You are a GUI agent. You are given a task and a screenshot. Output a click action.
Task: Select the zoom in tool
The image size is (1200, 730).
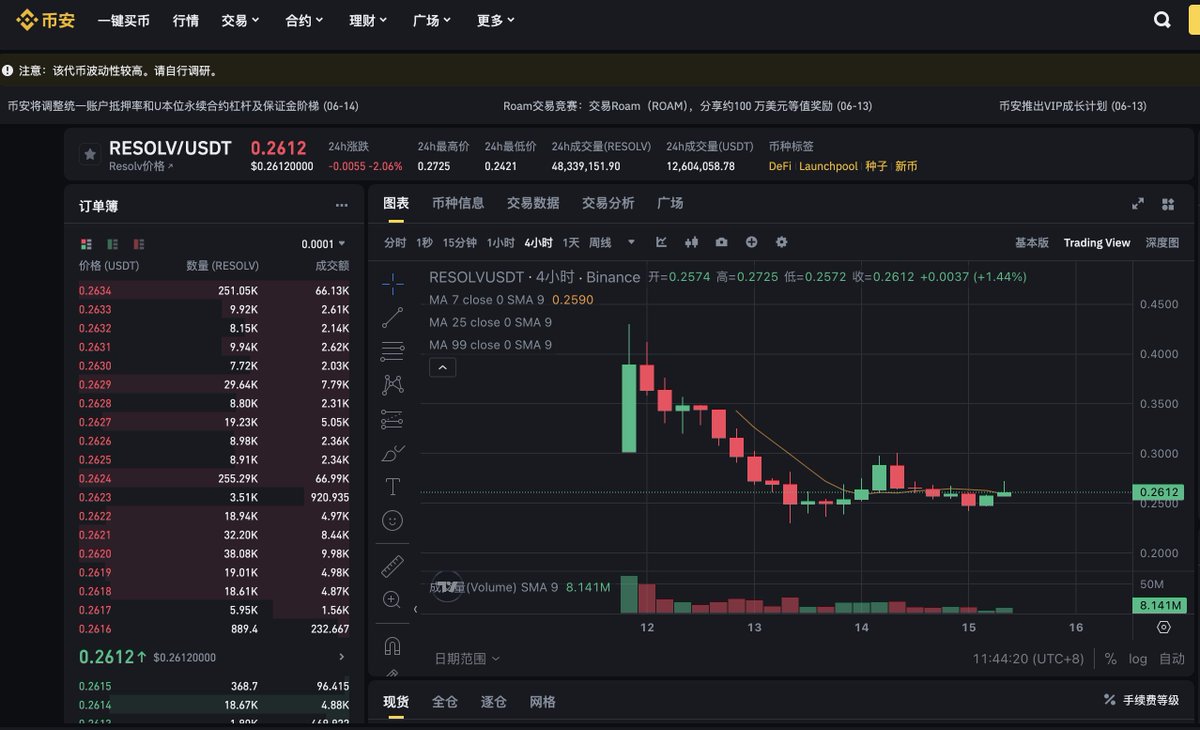(392, 600)
